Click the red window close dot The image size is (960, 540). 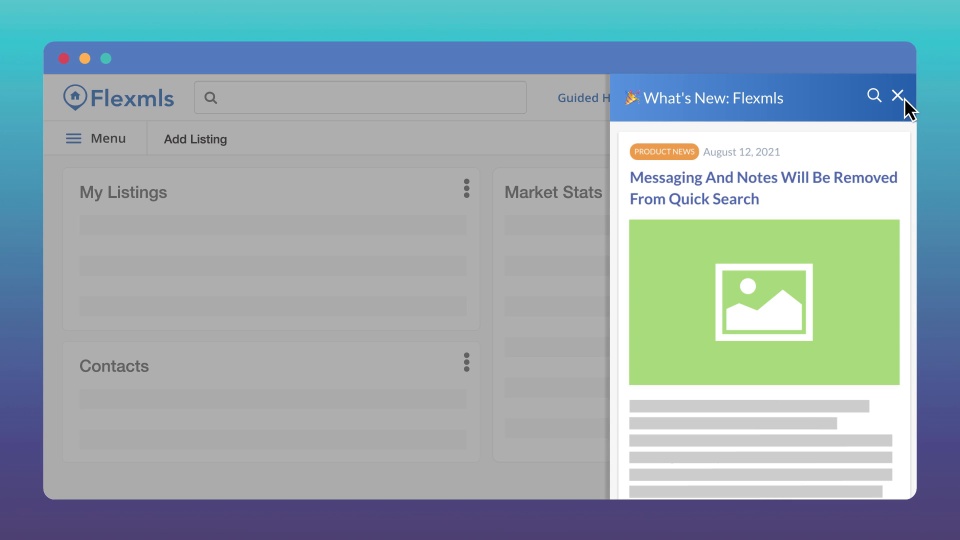click(64, 58)
